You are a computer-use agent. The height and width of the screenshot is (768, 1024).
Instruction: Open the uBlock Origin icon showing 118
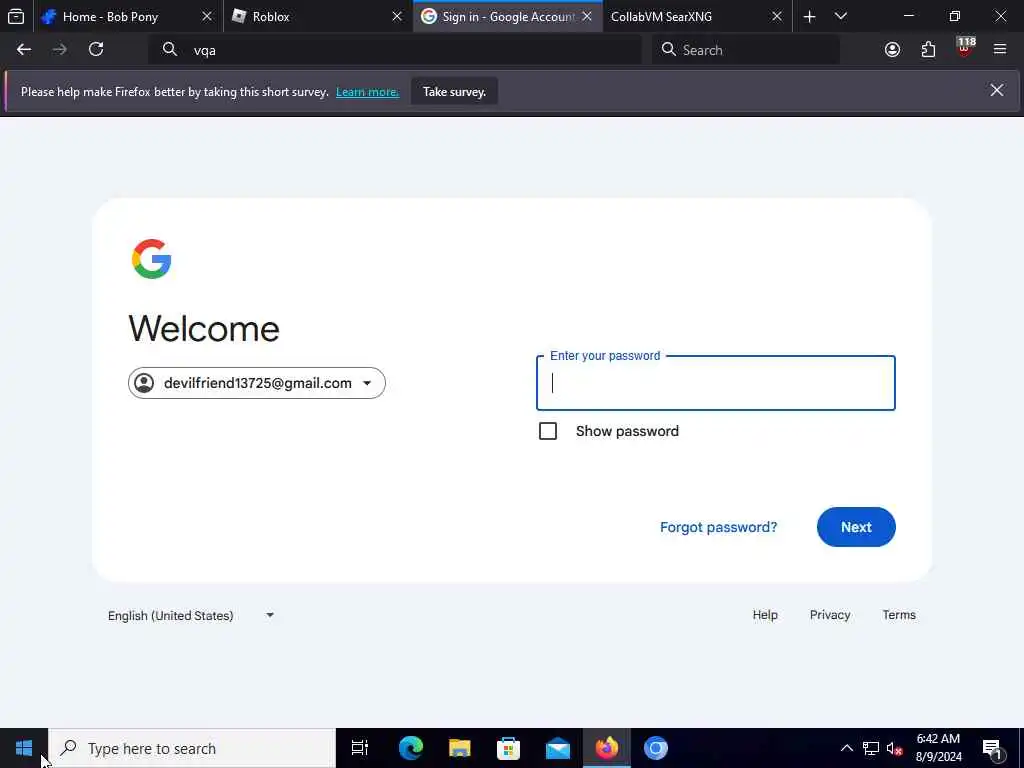[x=965, y=49]
